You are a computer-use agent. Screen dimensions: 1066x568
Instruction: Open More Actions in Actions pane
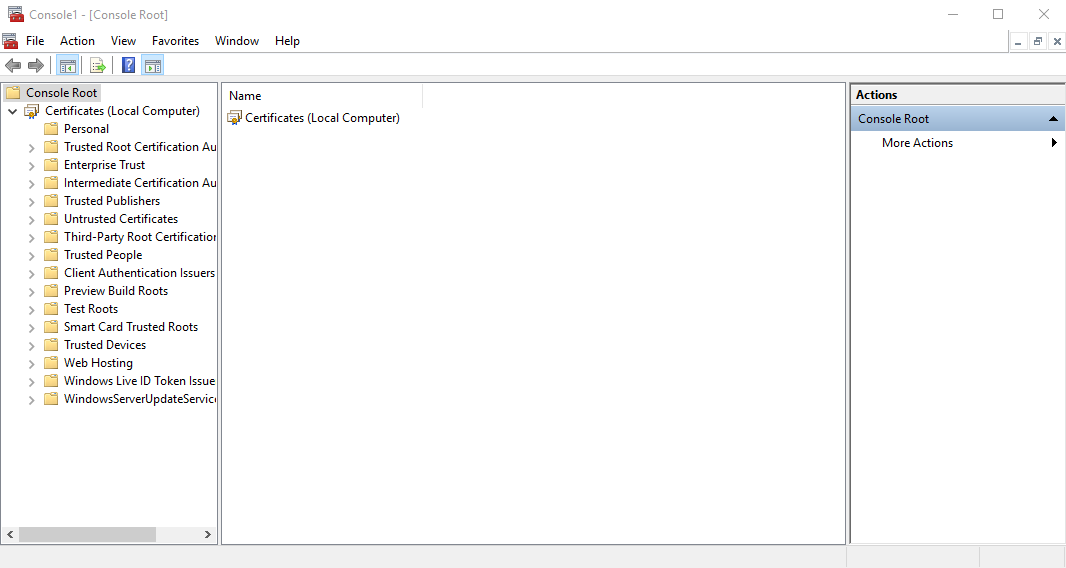pyautogui.click(x=917, y=143)
